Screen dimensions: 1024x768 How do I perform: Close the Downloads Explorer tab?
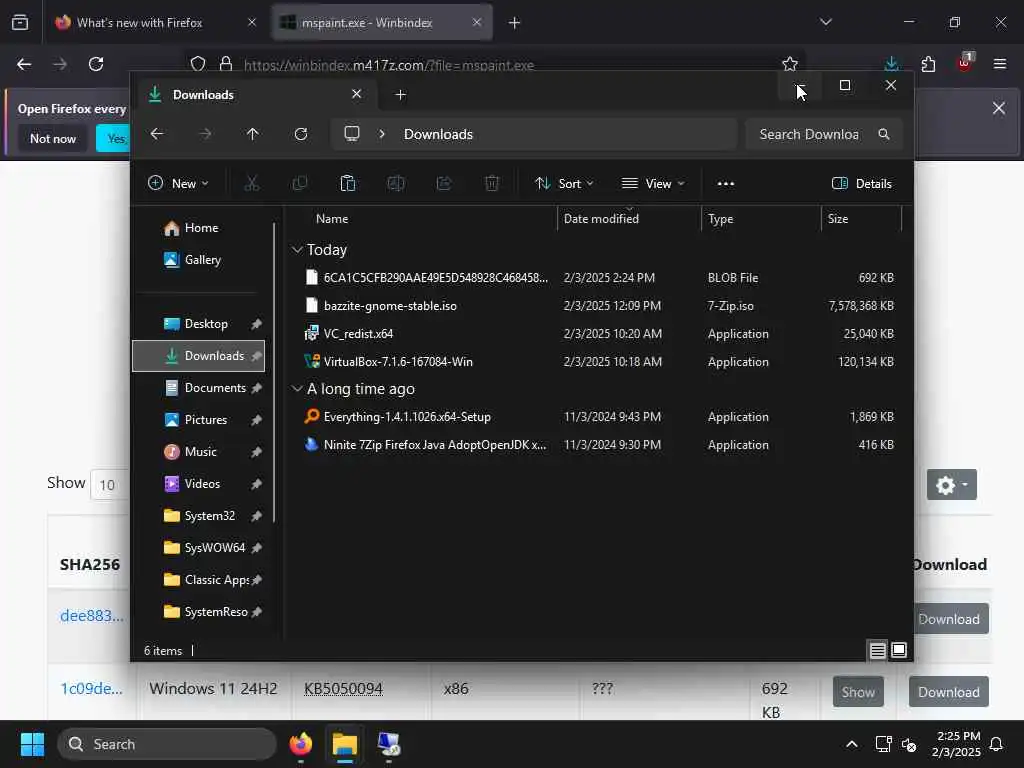(357, 94)
